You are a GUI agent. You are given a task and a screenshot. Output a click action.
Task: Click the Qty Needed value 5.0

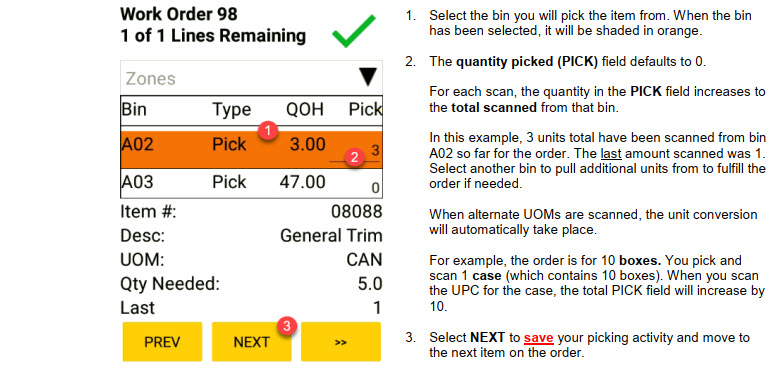pyautogui.click(x=370, y=284)
